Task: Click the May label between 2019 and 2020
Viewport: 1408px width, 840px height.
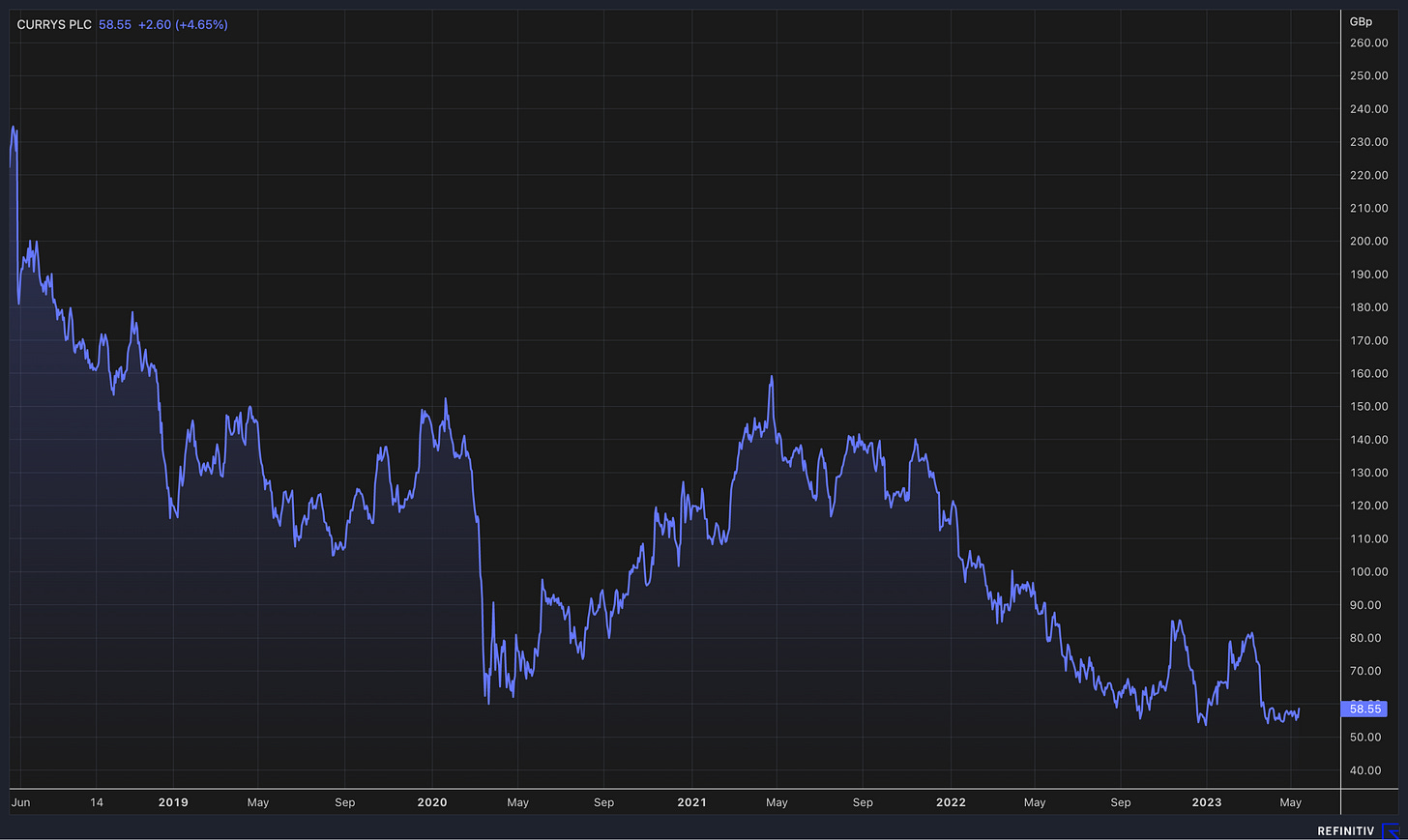Action: point(258,802)
